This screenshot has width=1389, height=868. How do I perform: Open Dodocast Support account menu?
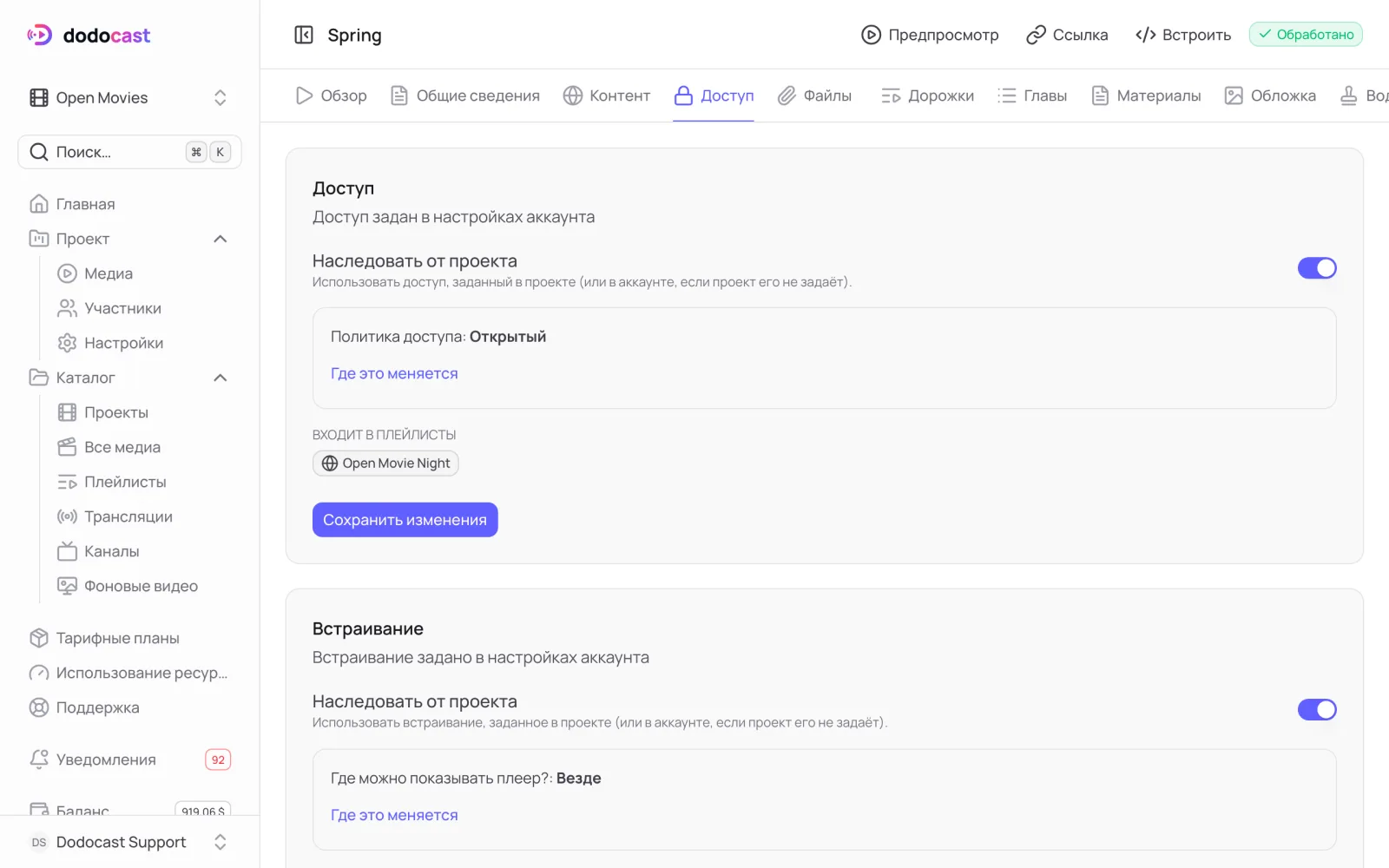129,842
